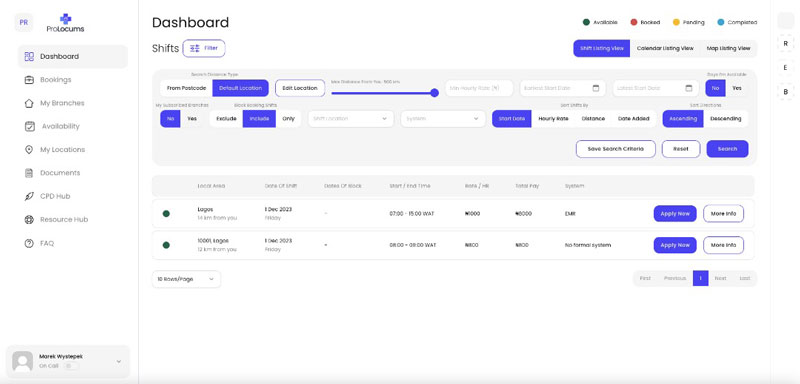800x384 pixels.
Task: Toggle the On Call switch
Action: click(71, 366)
